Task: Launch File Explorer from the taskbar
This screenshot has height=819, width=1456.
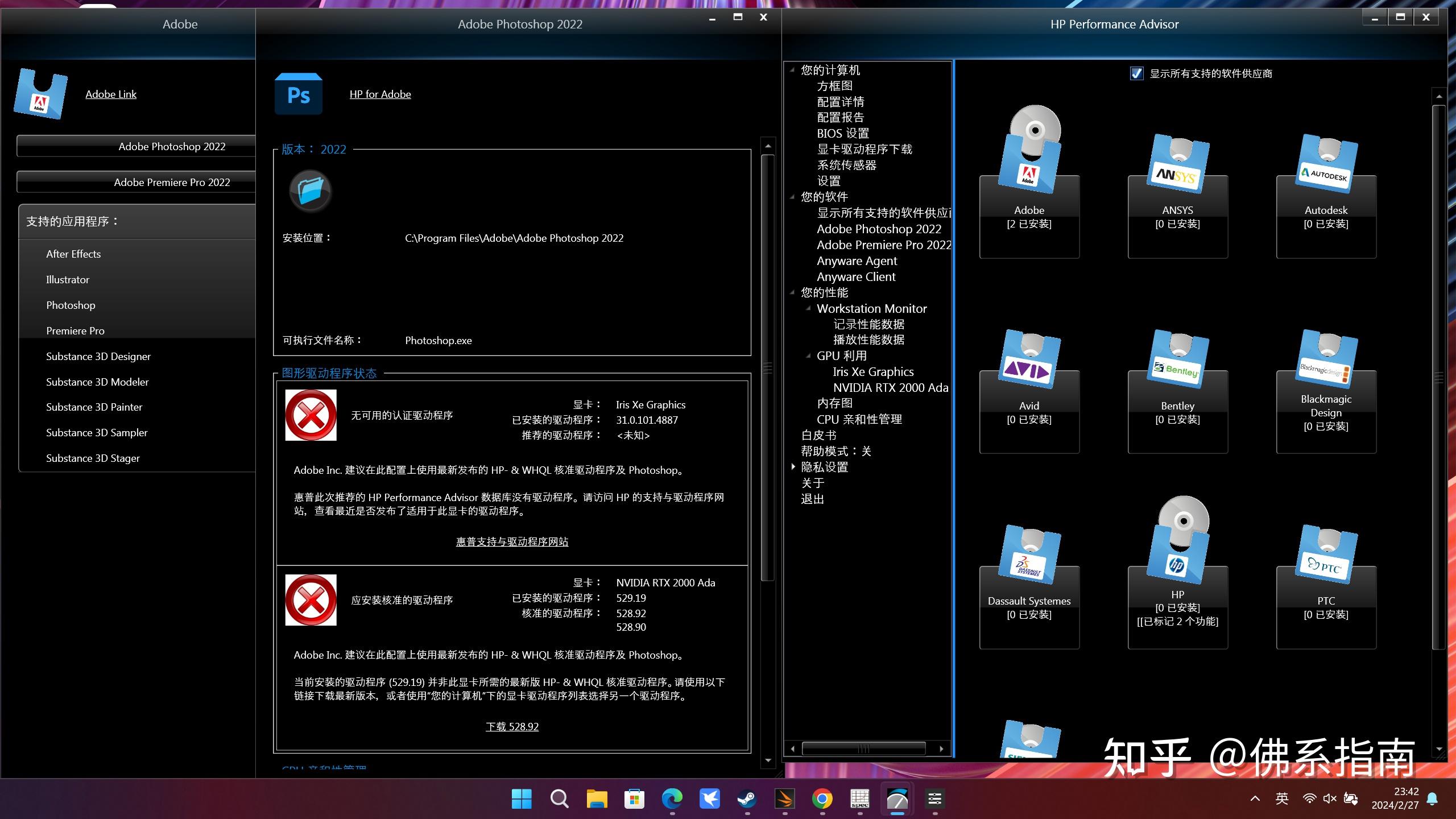Action: pos(597,799)
